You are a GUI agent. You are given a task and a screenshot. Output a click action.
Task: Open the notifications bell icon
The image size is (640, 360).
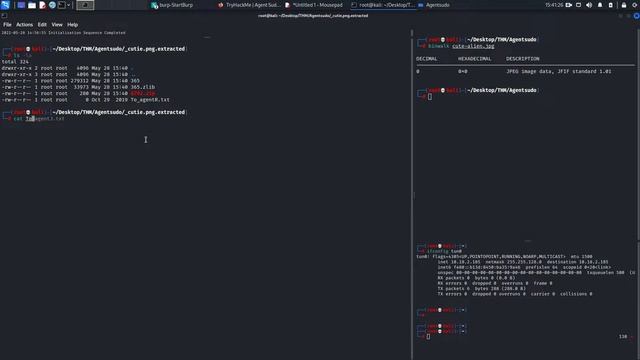600,5
